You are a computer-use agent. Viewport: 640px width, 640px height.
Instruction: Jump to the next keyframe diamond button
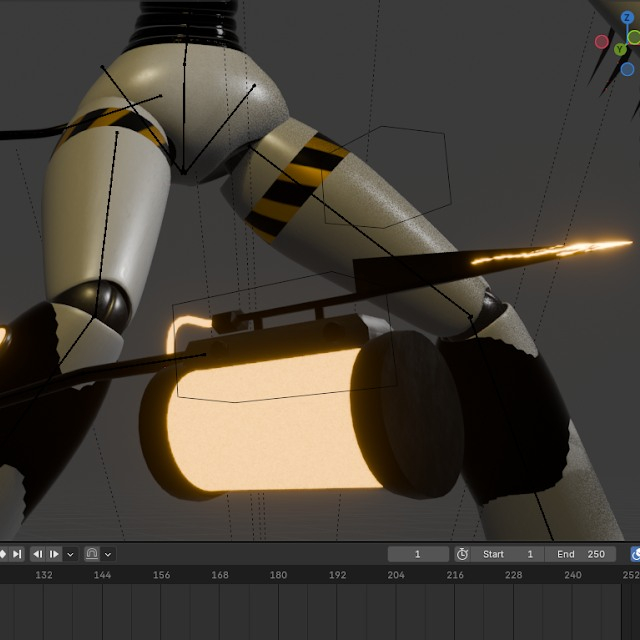click(3, 553)
